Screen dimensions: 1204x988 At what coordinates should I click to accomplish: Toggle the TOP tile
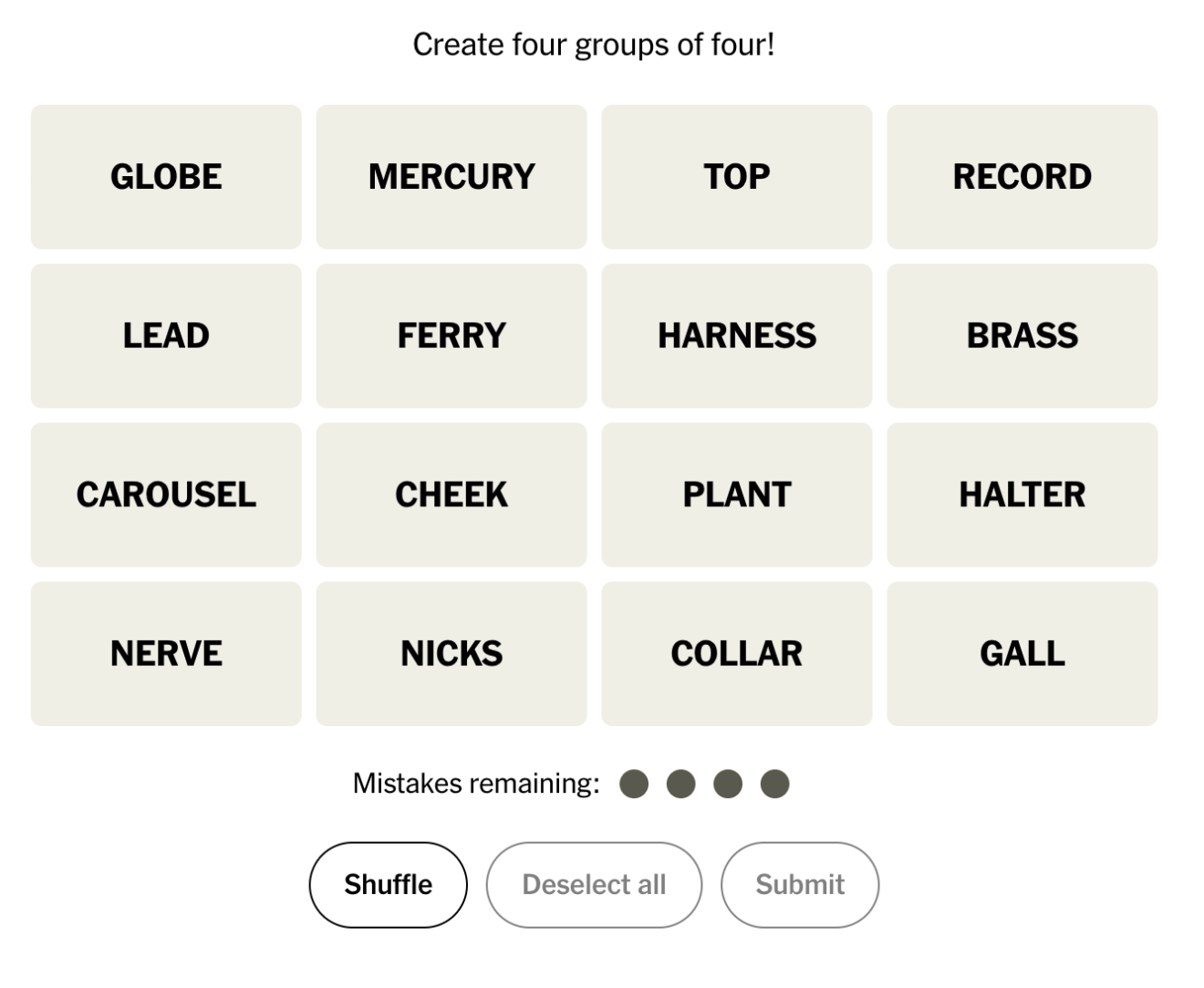[x=736, y=177]
